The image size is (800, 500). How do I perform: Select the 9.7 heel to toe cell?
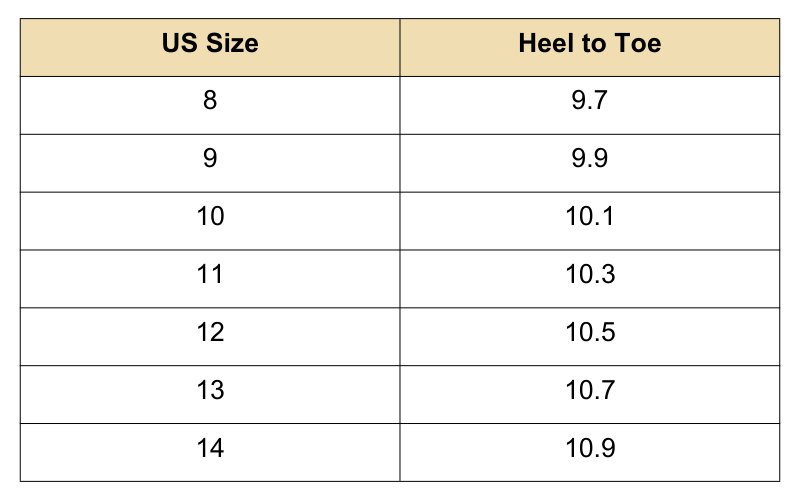tap(590, 101)
